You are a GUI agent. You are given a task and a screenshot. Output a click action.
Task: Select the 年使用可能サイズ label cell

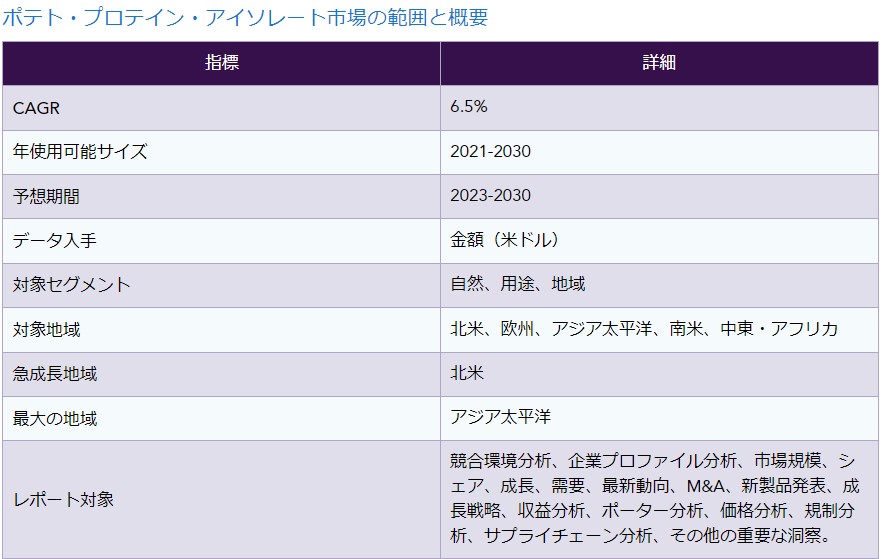(80, 152)
